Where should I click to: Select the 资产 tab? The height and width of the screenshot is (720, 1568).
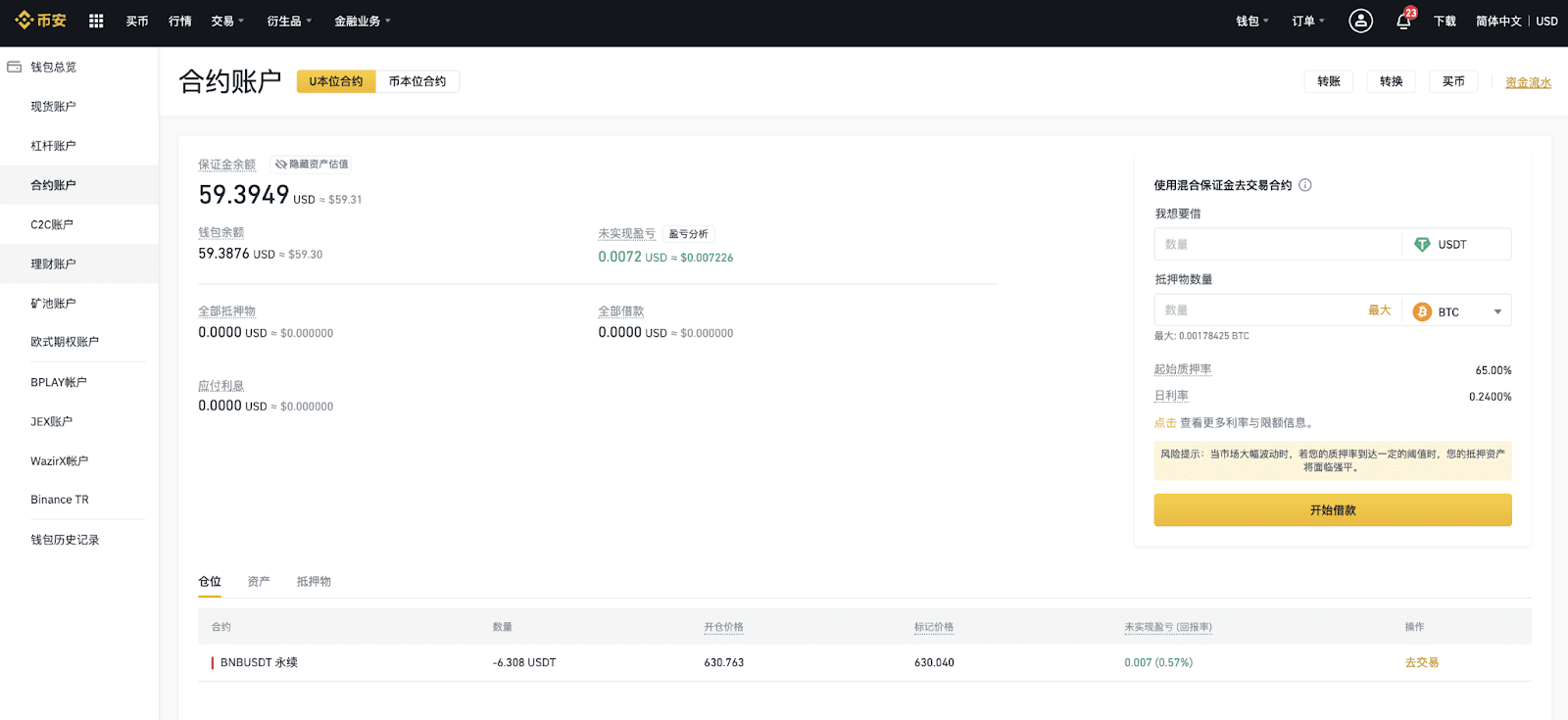259,581
